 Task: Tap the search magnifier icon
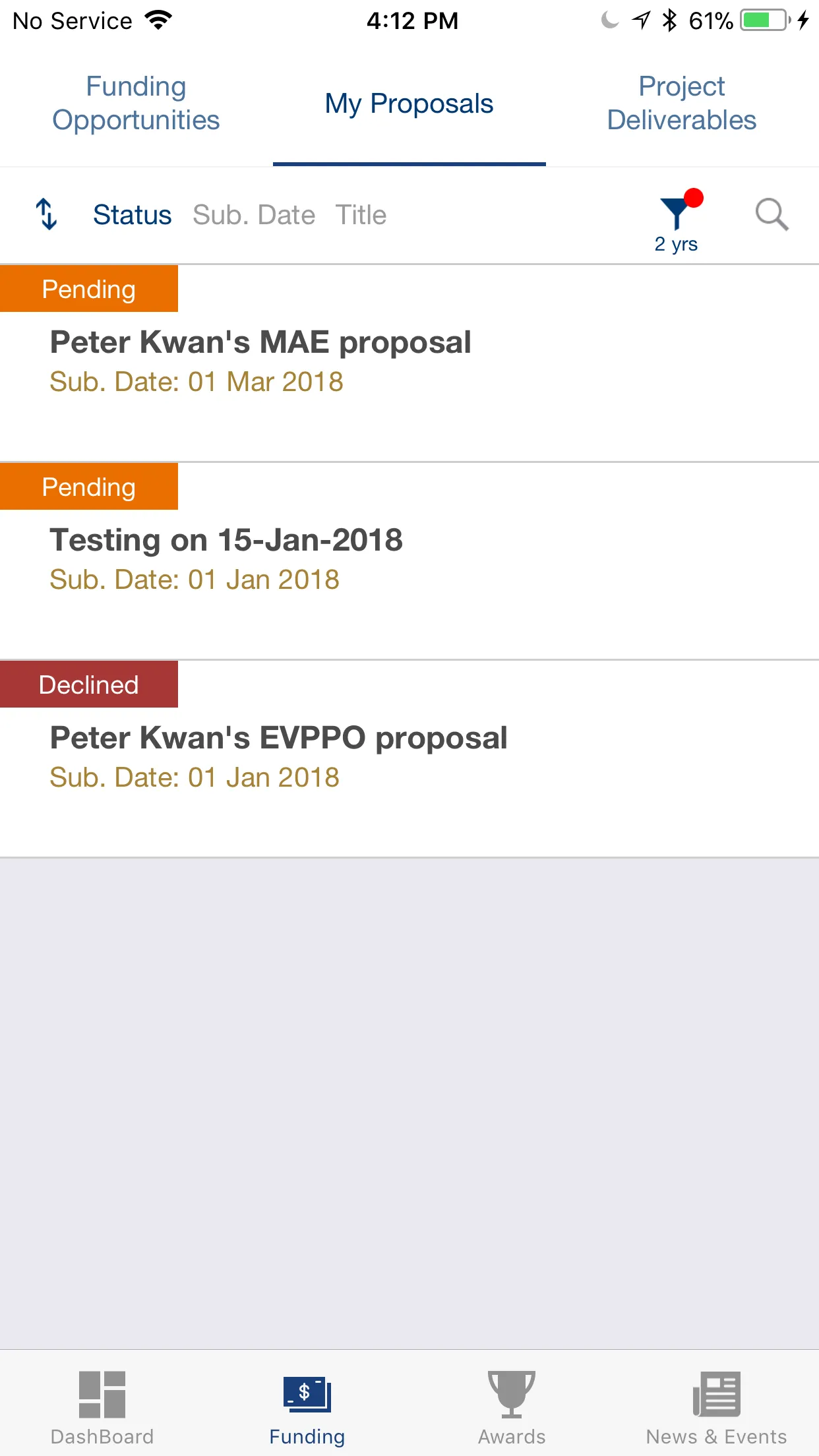point(772,214)
